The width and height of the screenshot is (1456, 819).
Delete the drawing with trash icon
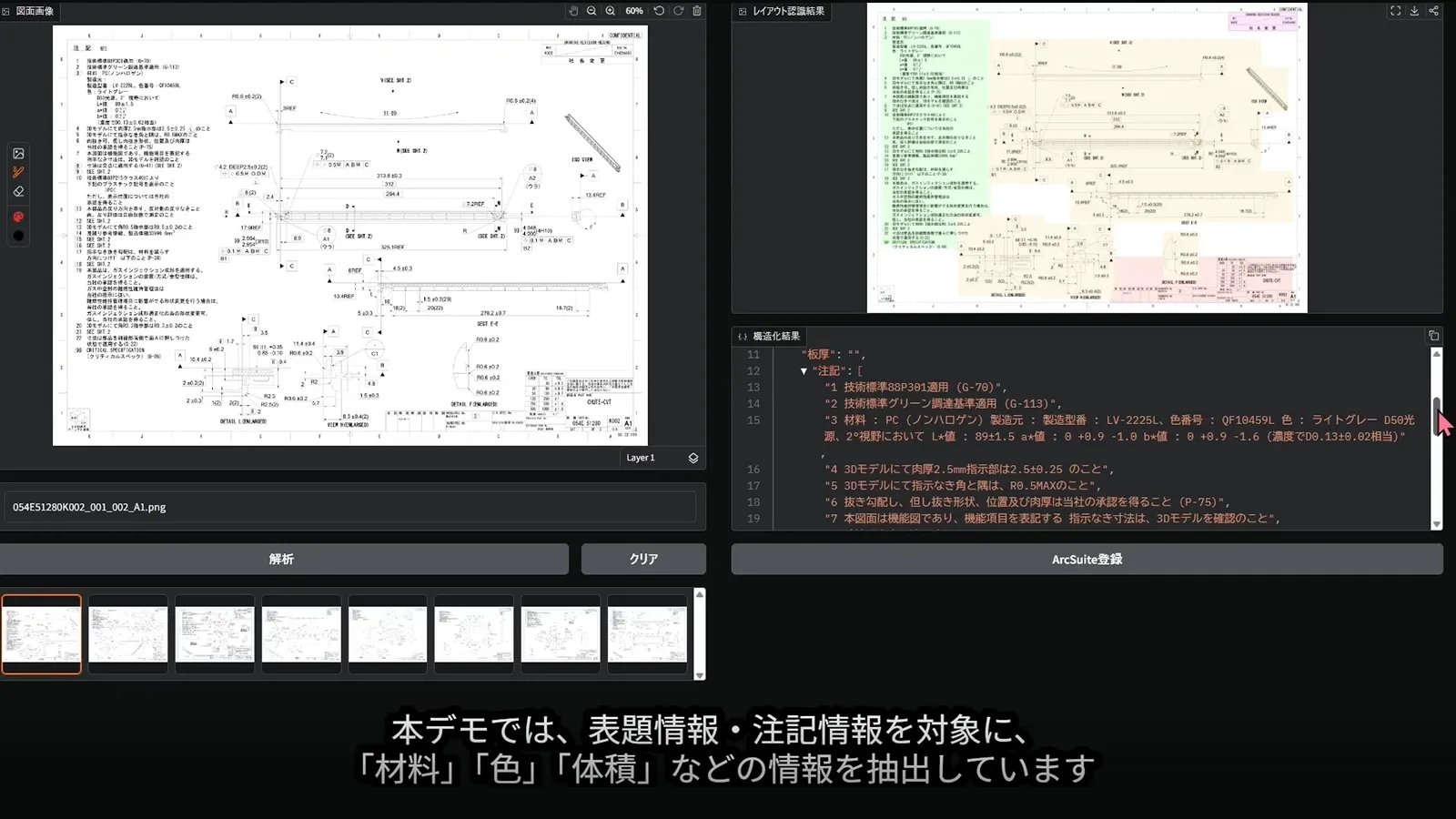click(x=697, y=11)
